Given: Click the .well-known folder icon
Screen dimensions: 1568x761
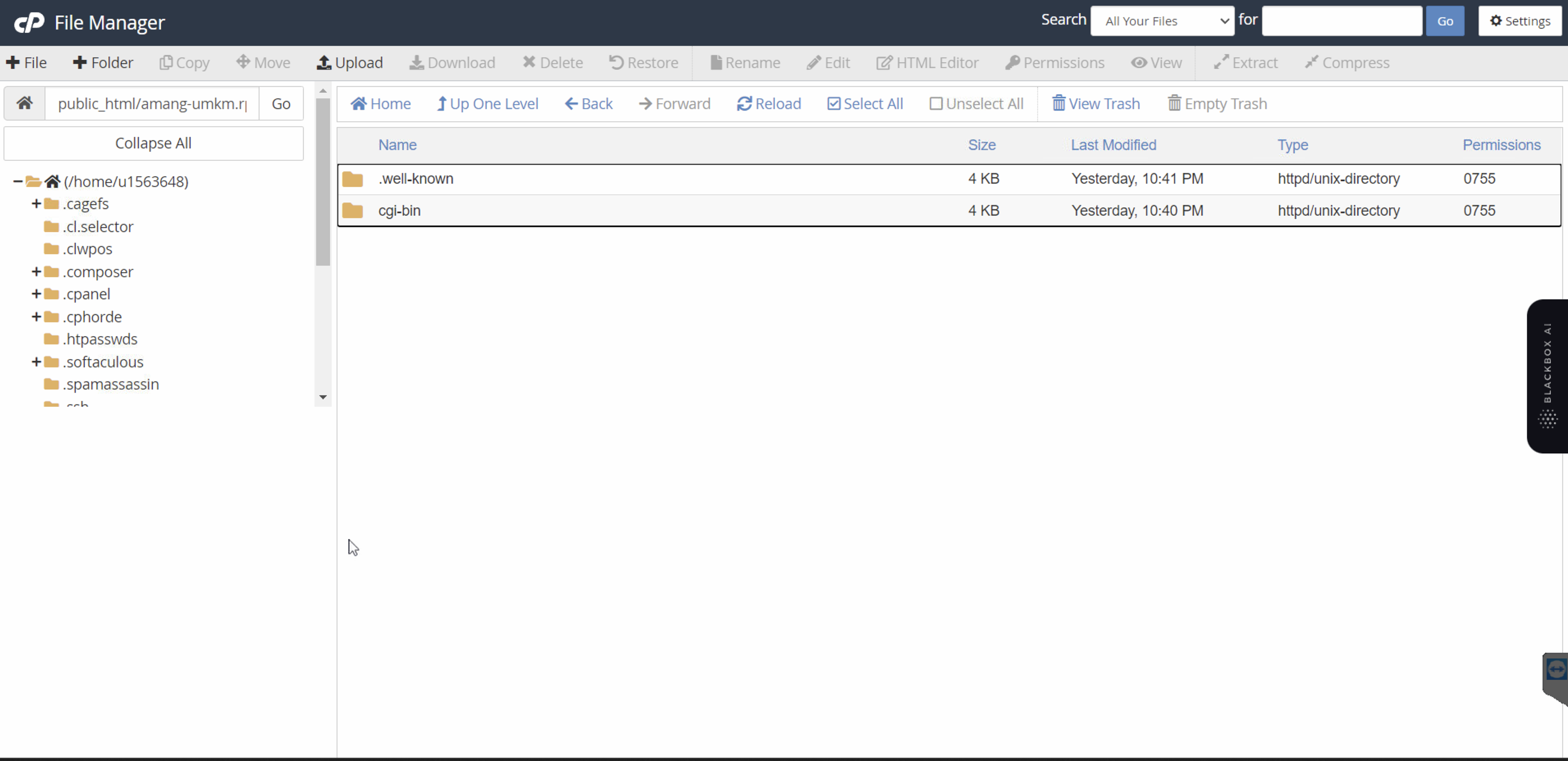Looking at the screenshot, I should point(352,179).
